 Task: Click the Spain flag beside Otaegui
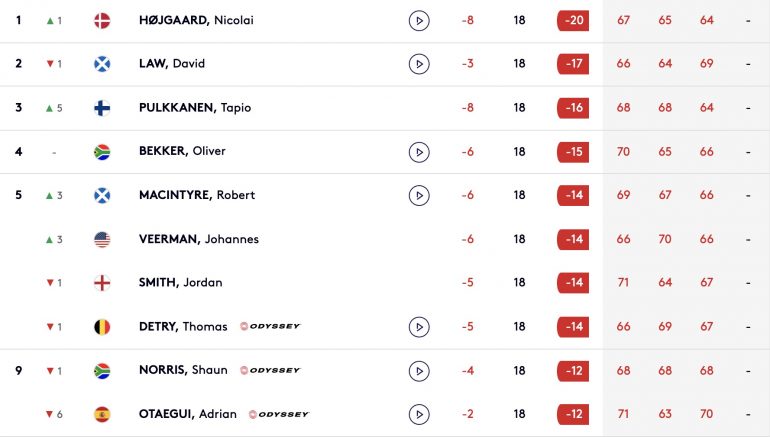tap(102, 414)
